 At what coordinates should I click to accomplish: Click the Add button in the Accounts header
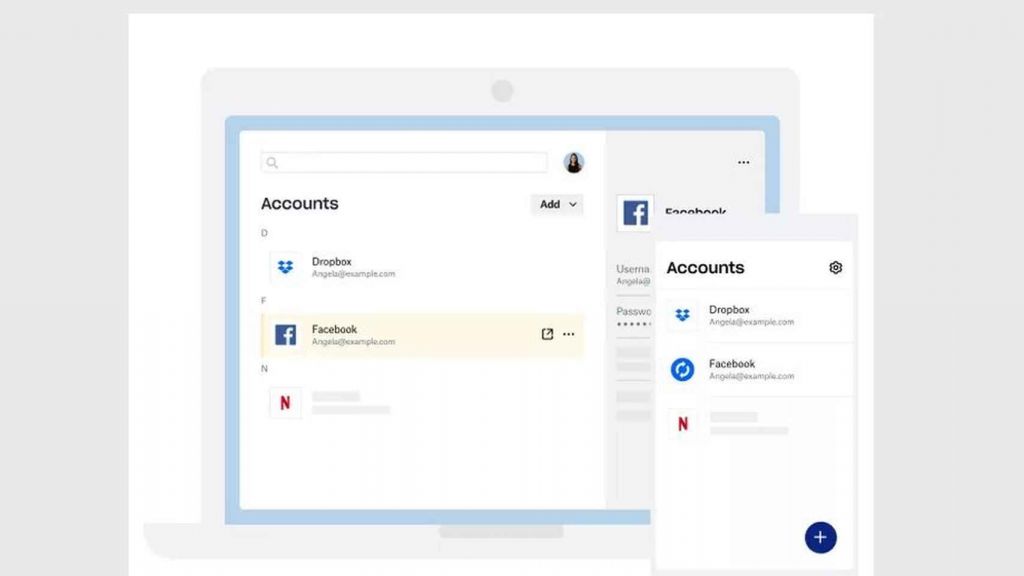click(551, 204)
